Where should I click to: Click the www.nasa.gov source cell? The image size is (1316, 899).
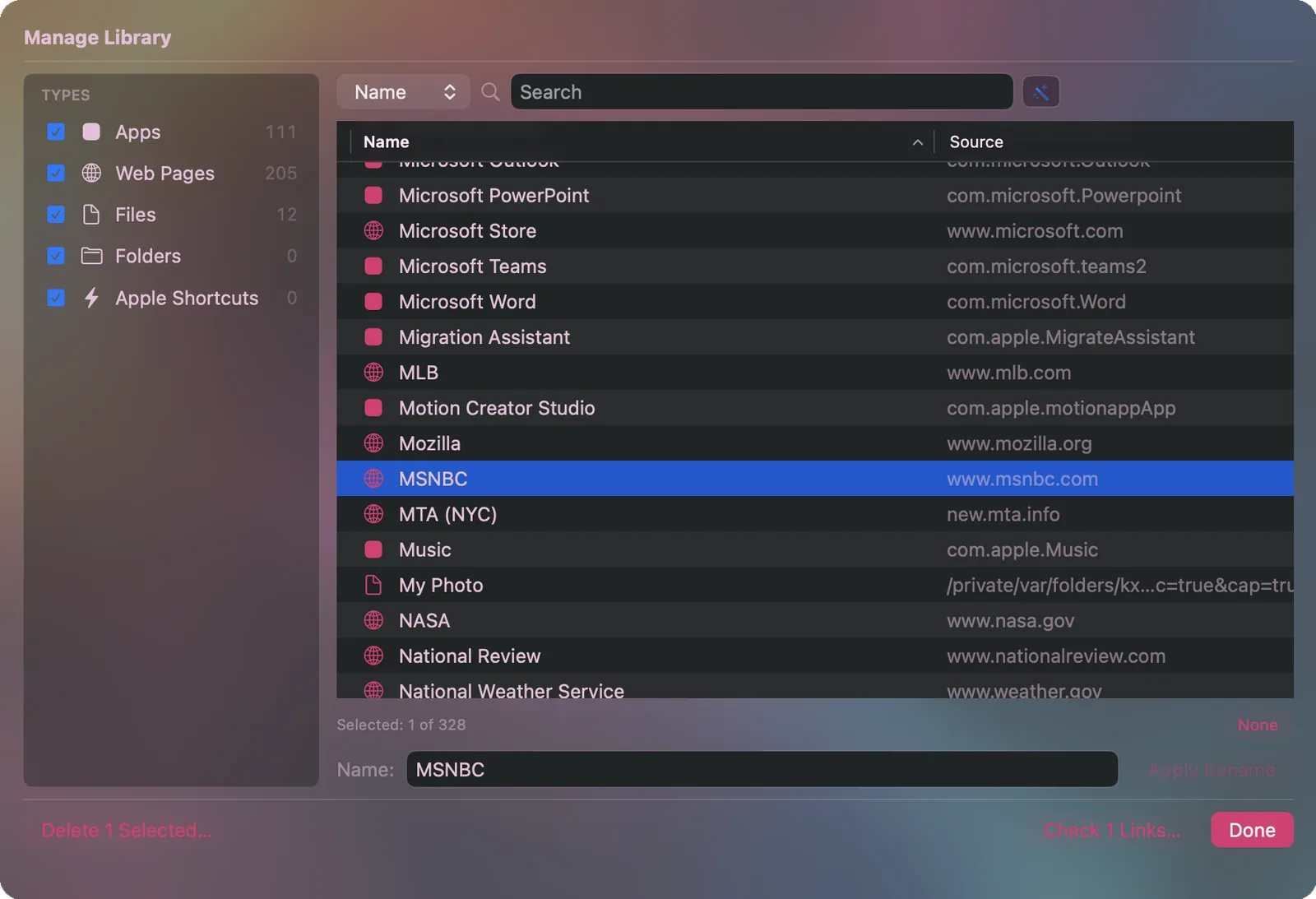1011,620
